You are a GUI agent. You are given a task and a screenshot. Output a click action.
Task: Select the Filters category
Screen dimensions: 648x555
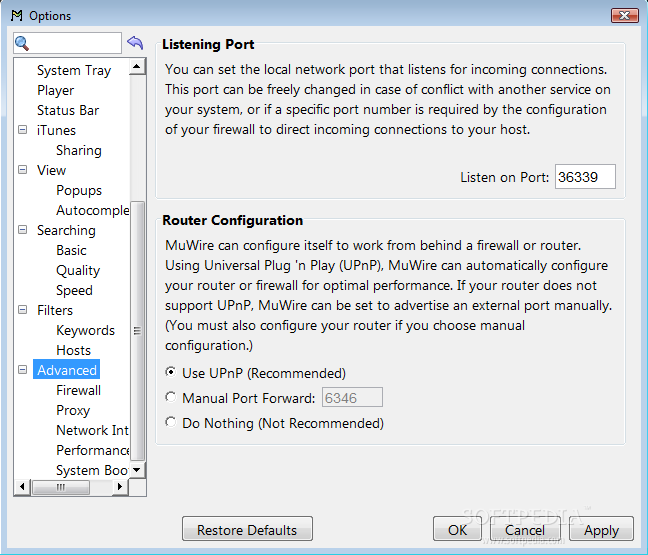(x=55, y=310)
